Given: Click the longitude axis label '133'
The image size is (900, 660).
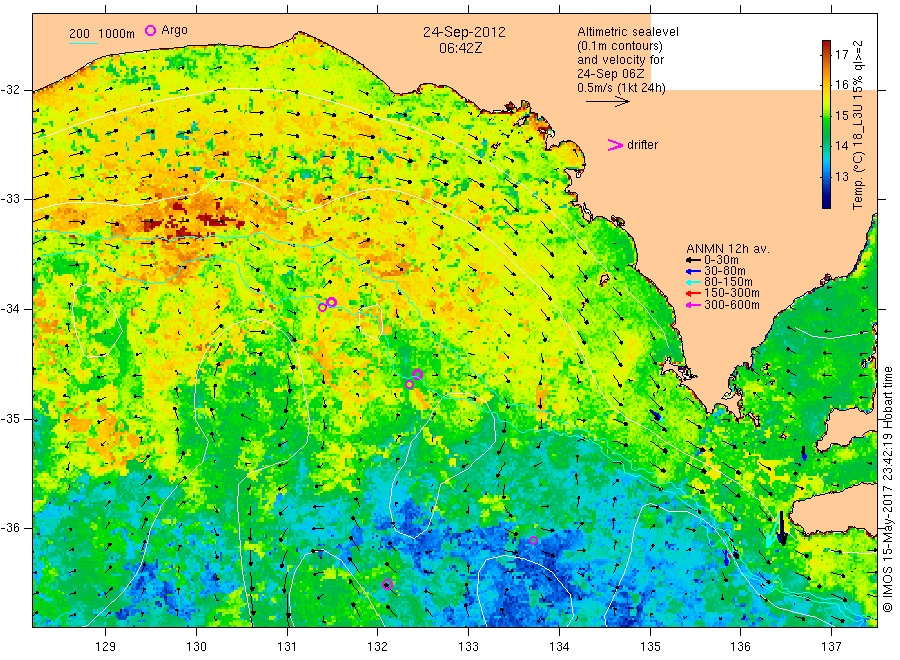Looking at the screenshot, I should 468,647.
